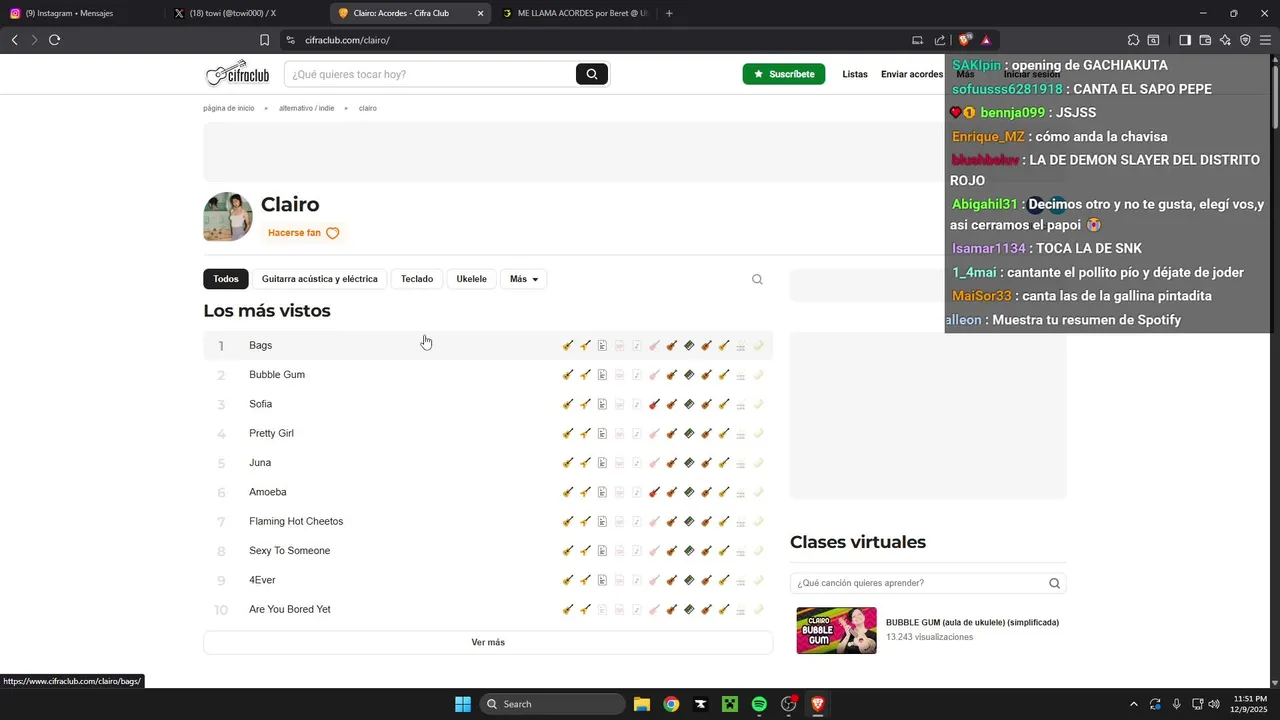
Task: Open browser hamburger menu
Action: coord(1265,40)
